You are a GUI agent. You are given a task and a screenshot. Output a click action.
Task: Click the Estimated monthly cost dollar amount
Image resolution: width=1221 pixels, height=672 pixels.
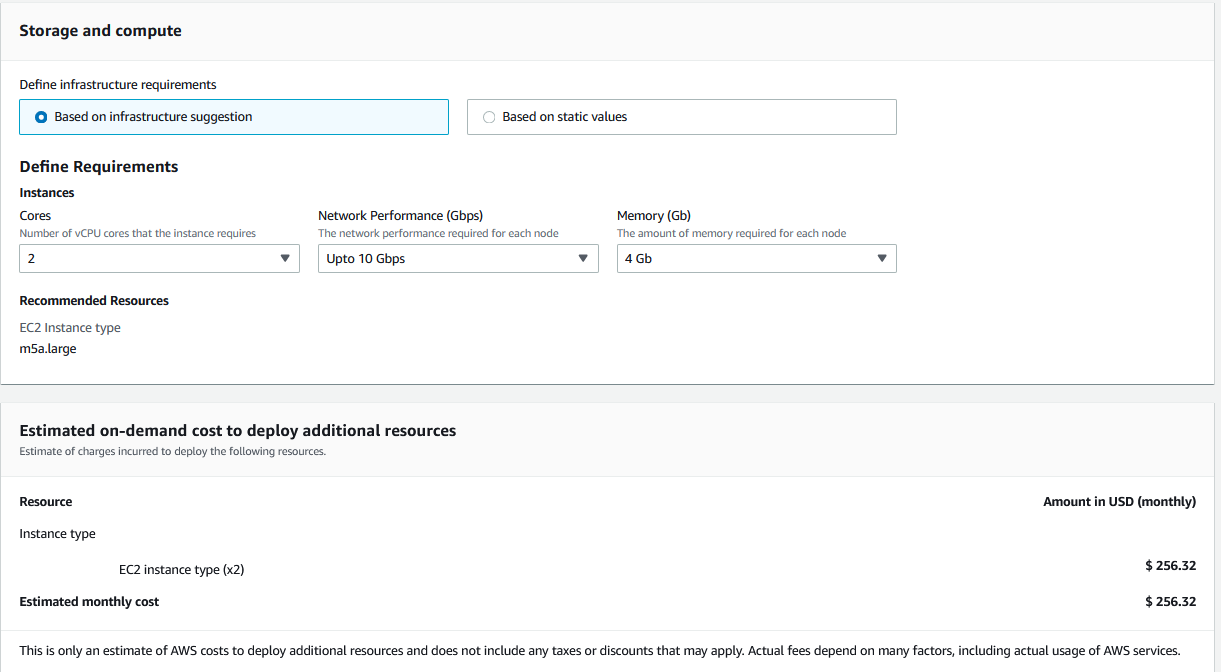pyautogui.click(x=1170, y=602)
